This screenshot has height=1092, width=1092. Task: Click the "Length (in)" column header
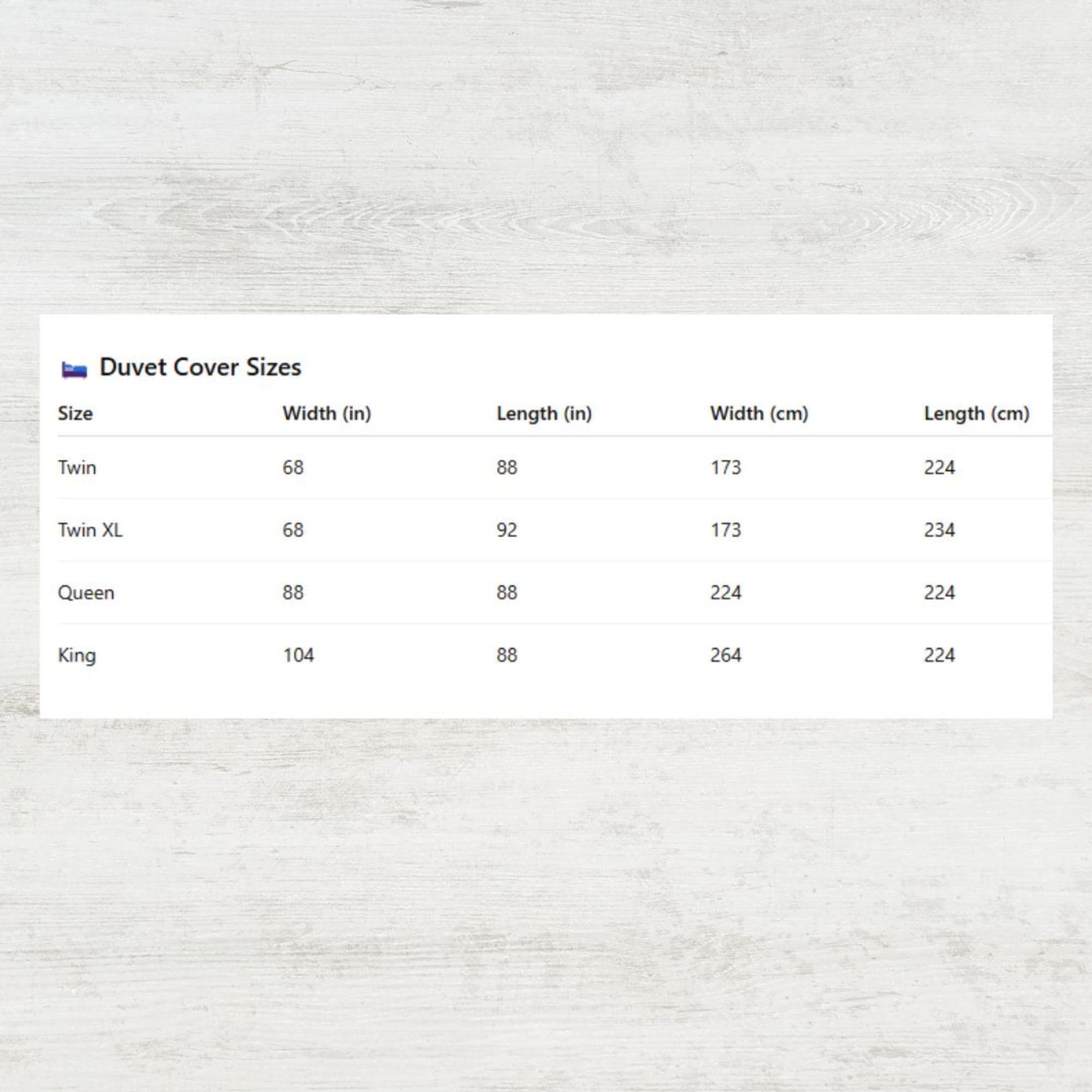[x=544, y=414]
